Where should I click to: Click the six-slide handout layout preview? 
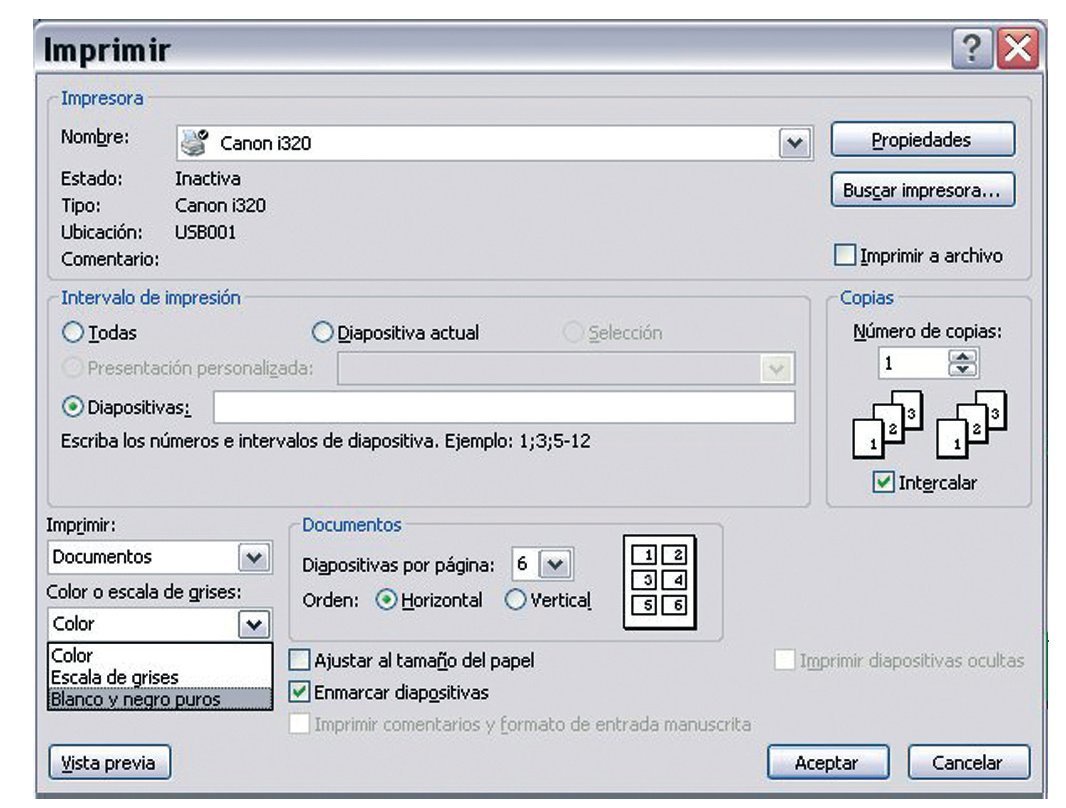point(659,581)
